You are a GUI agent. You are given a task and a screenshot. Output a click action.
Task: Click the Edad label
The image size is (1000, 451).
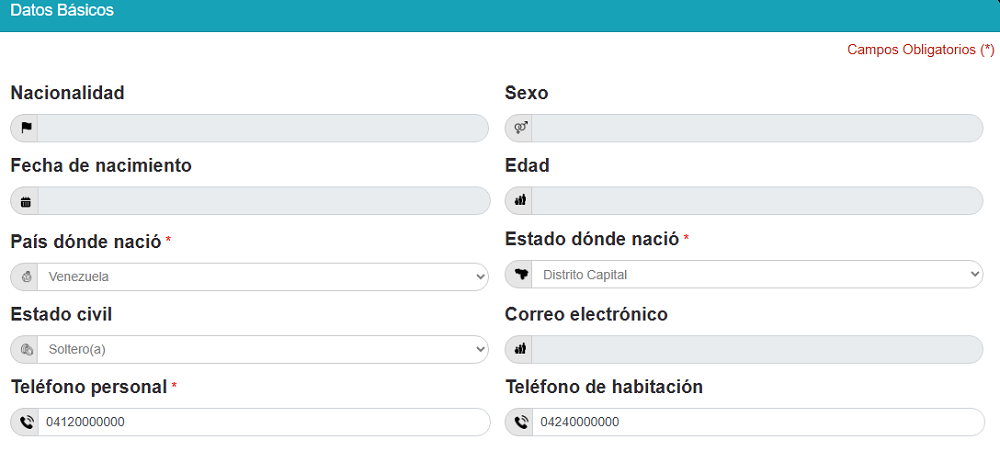pyautogui.click(x=527, y=166)
